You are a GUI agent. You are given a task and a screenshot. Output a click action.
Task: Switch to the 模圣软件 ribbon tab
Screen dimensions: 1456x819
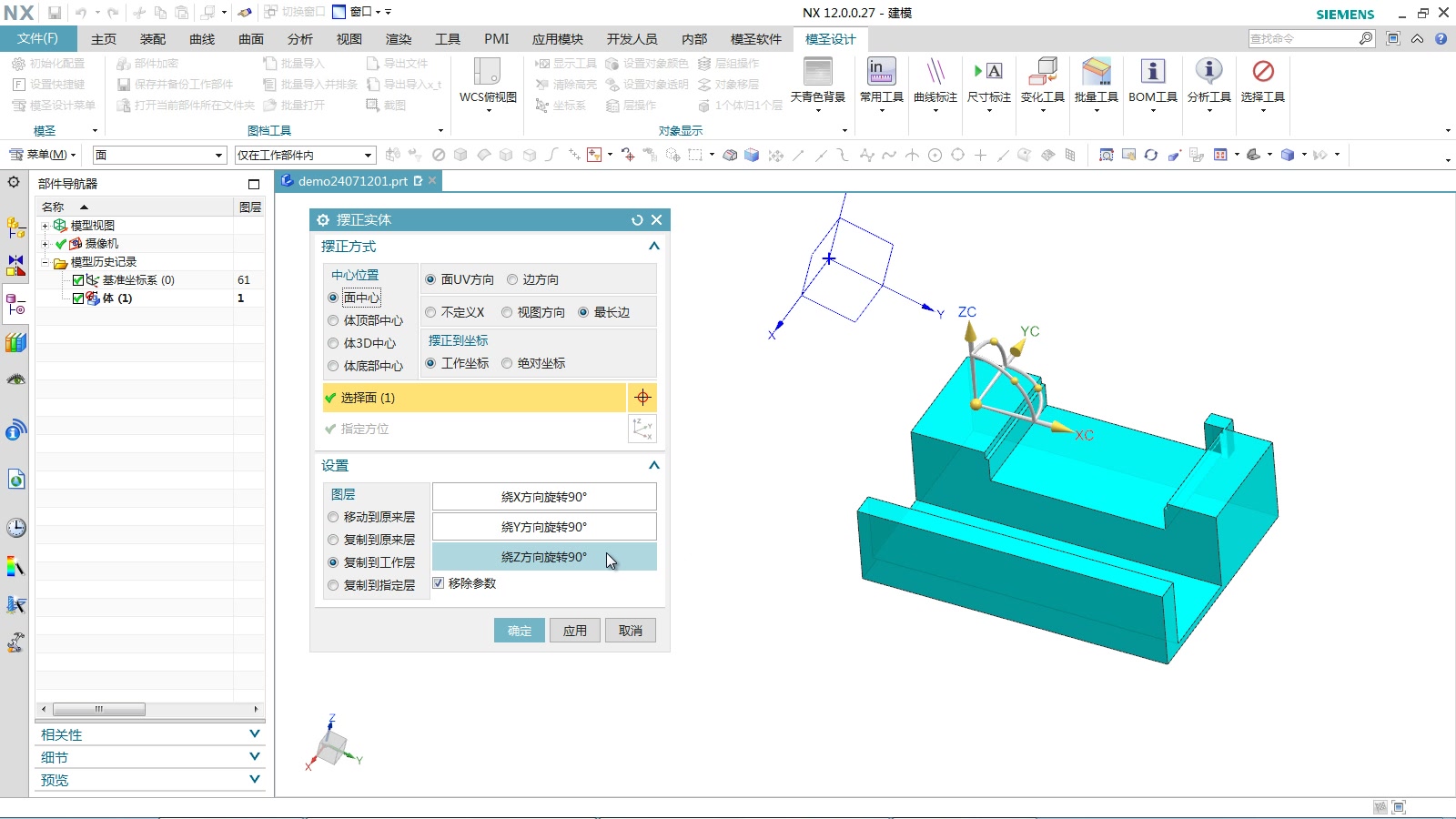(756, 39)
